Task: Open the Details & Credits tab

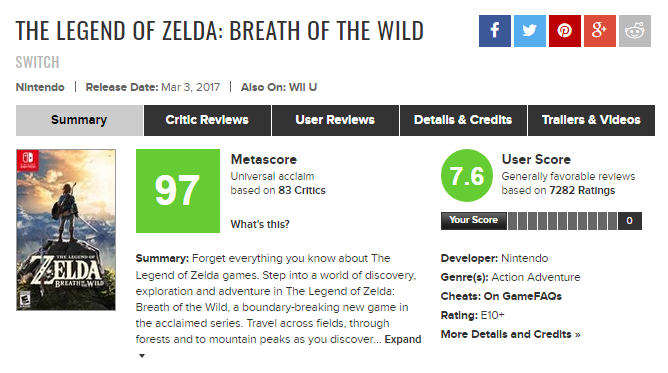Action: click(x=463, y=121)
